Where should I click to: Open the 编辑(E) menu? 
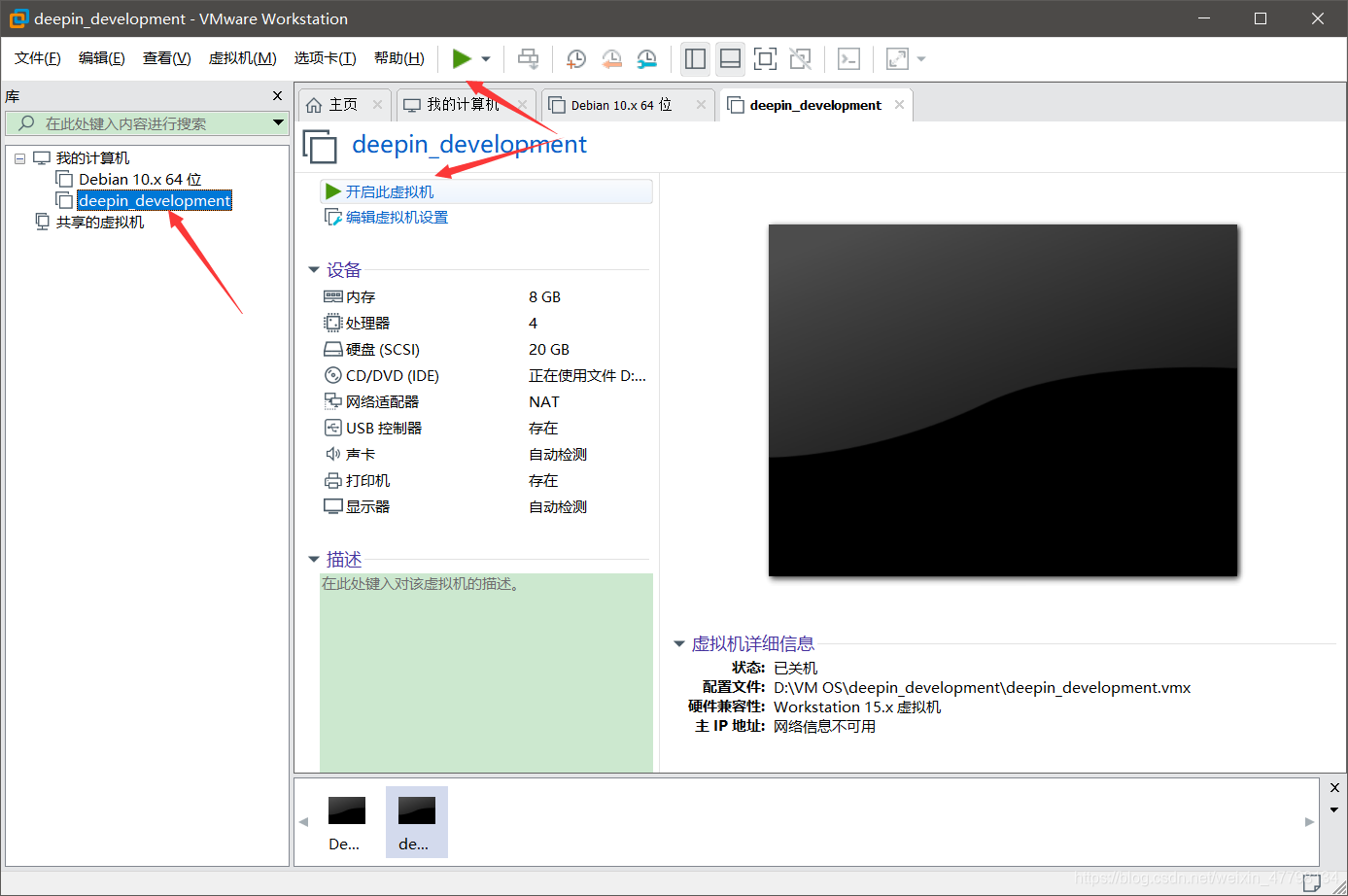[x=102, y=58]
